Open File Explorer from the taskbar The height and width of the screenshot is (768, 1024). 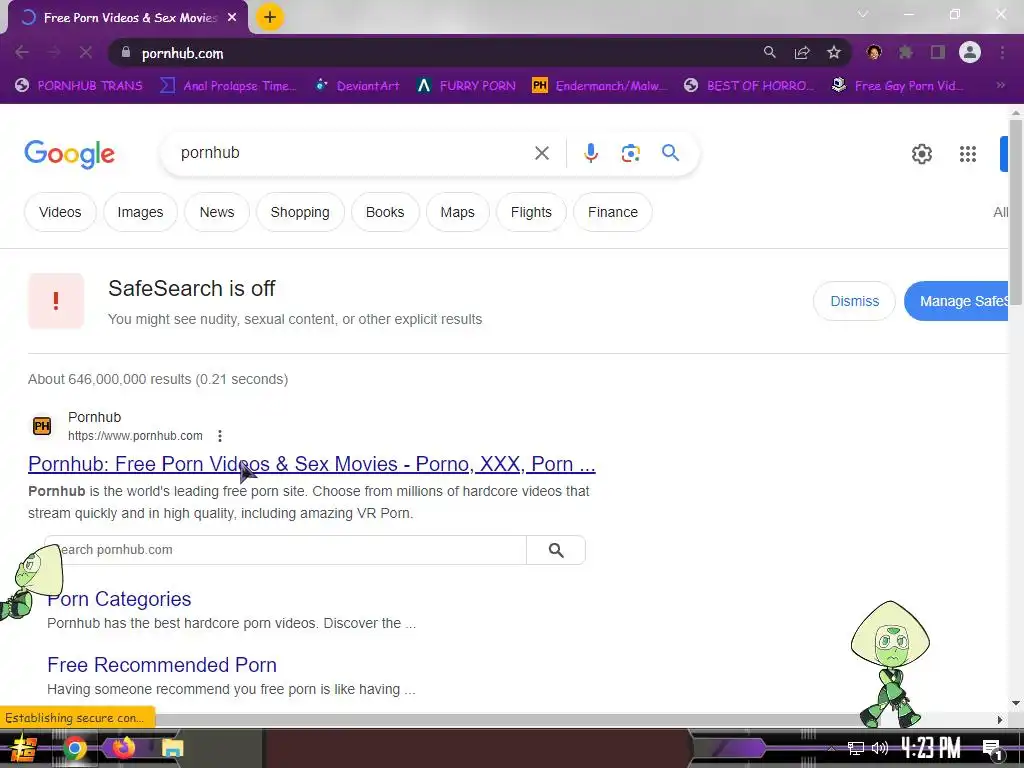[x=172, y=748]
